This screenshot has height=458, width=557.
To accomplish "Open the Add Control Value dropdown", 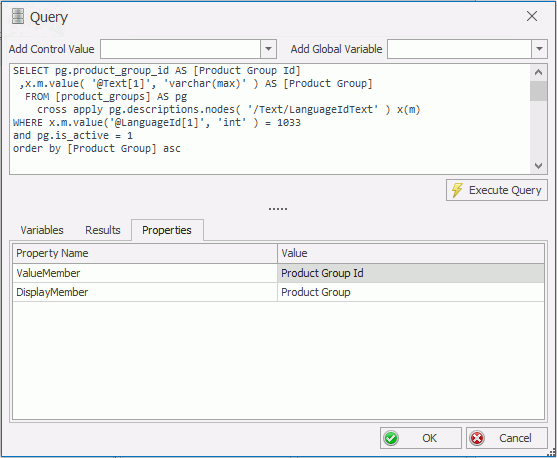I will click(269, 49).
